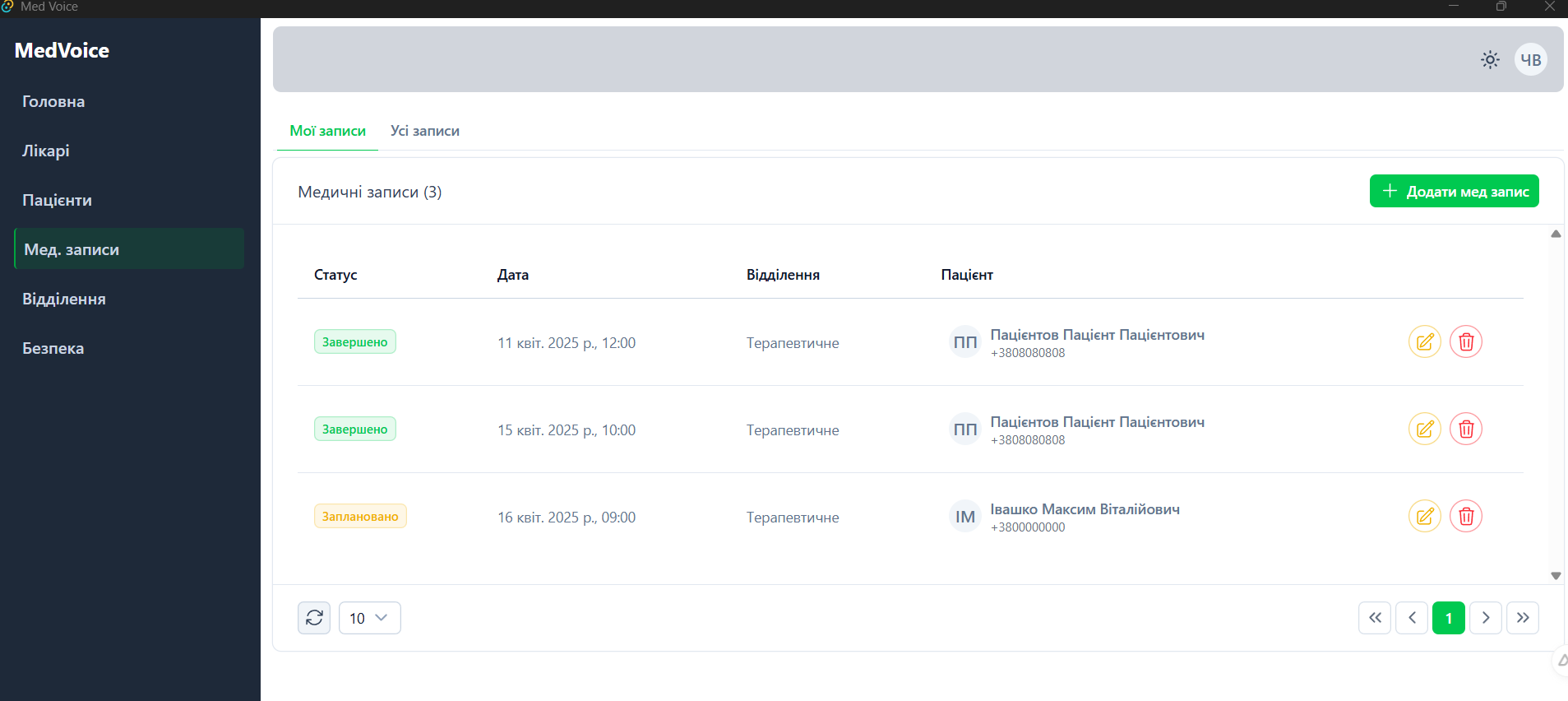The height and width of the screenshot is (701, 1568).
Task: Click the MedVoice logo title
Action: (62, 50)
